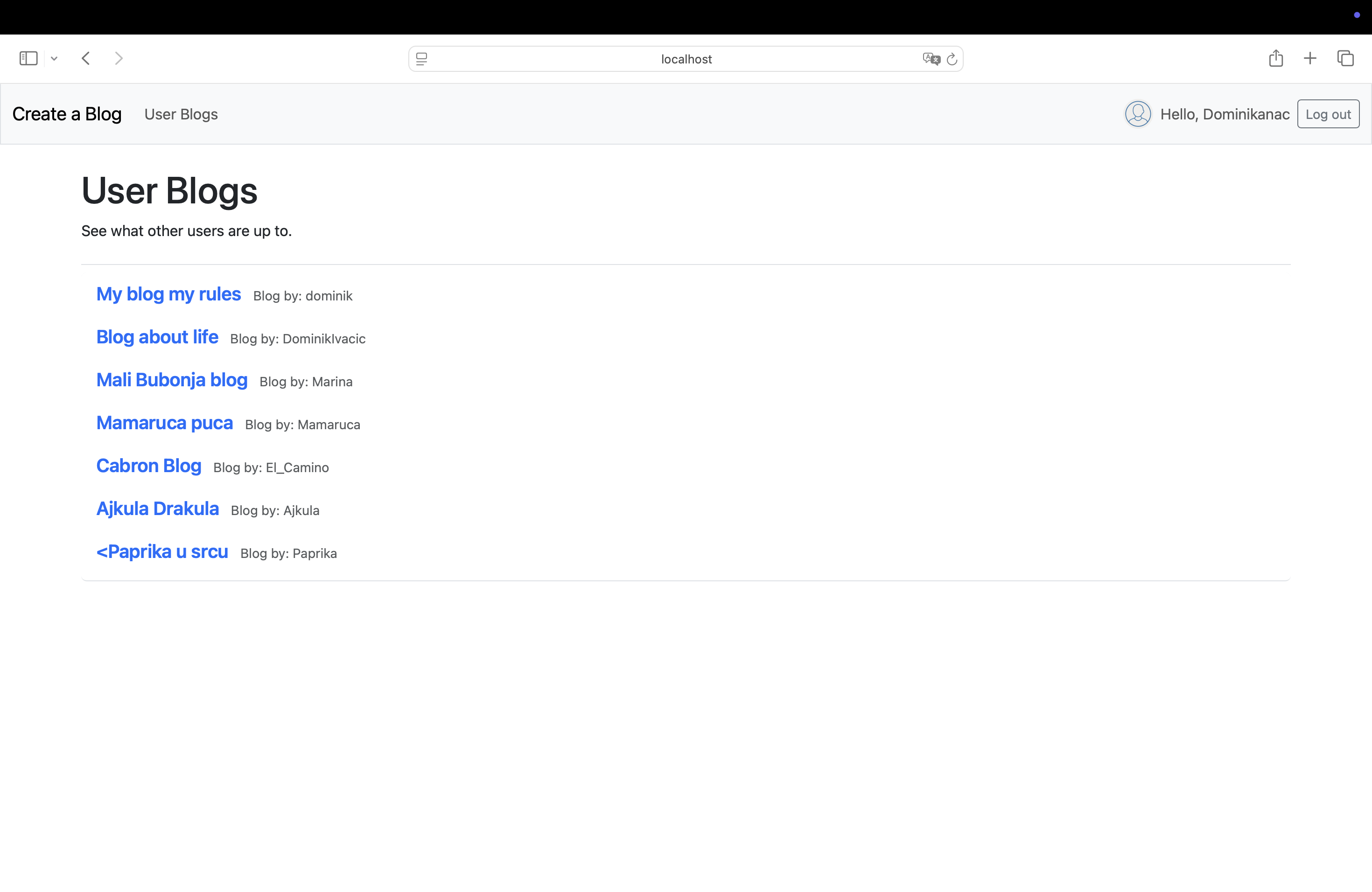Navigate to Create a Blog
1372x892 pixels.
67,113
